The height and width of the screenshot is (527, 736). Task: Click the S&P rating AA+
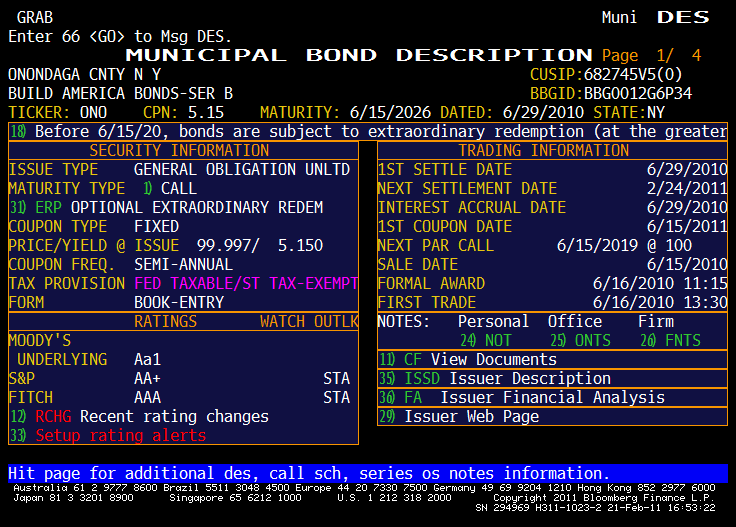(147, 378)
